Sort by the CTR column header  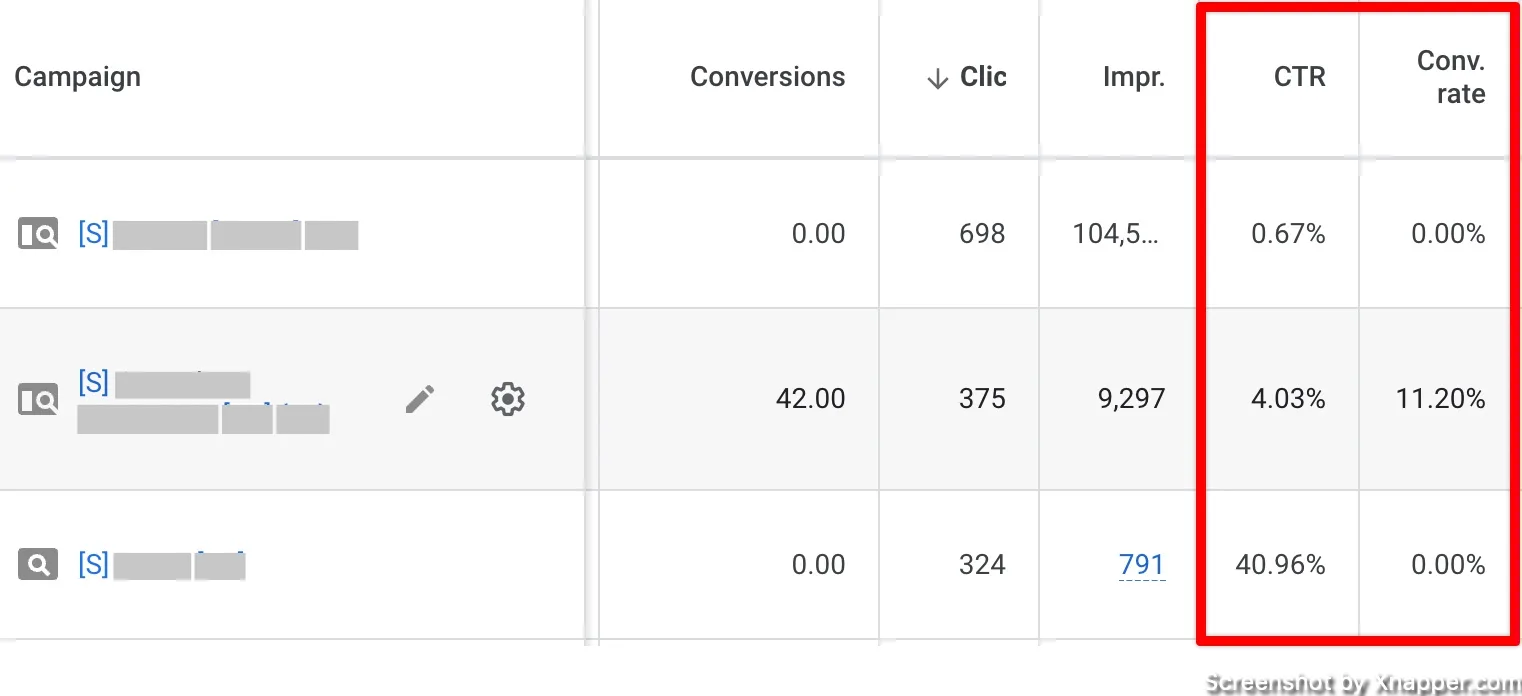[x=1300, y=77]
